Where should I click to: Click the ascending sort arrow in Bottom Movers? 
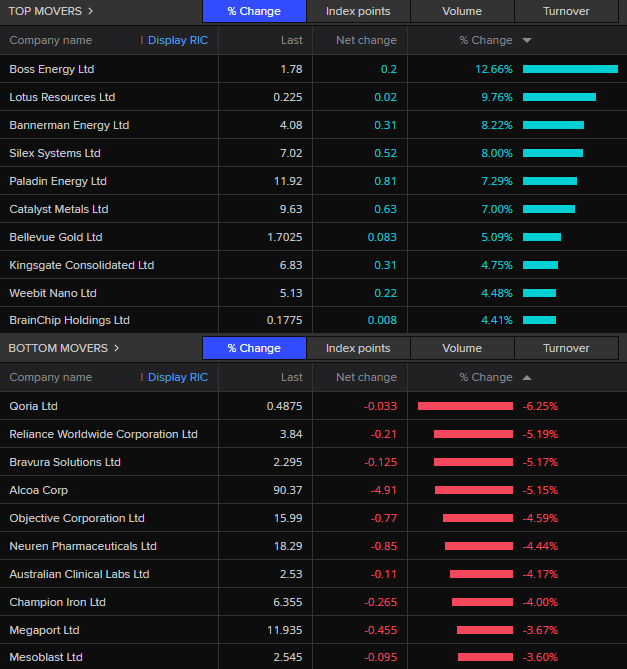pyautogui.click(x=527, y=378)
